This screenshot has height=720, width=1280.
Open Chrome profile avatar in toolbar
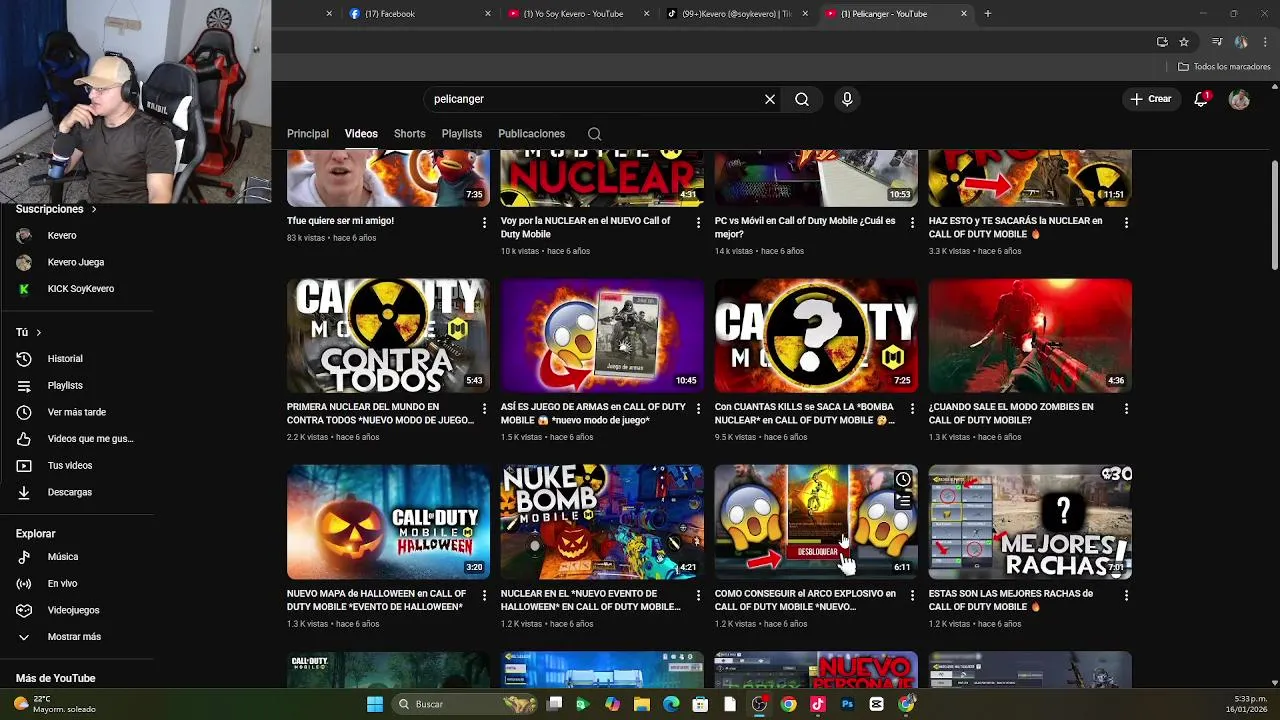click(1241, 42)
